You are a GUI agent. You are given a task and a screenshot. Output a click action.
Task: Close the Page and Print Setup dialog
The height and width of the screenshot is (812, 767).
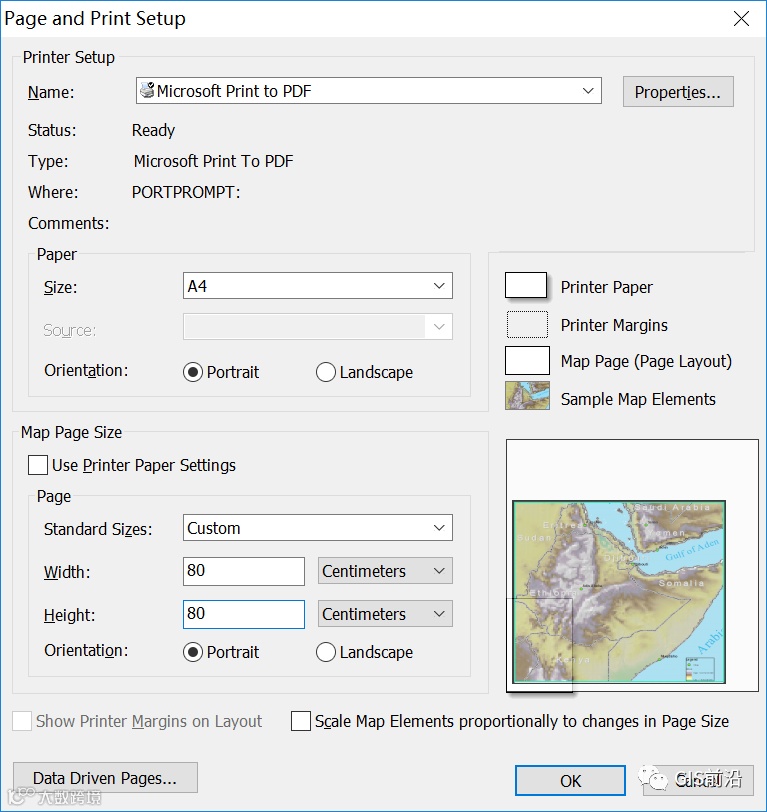click(x=741, y=19)
